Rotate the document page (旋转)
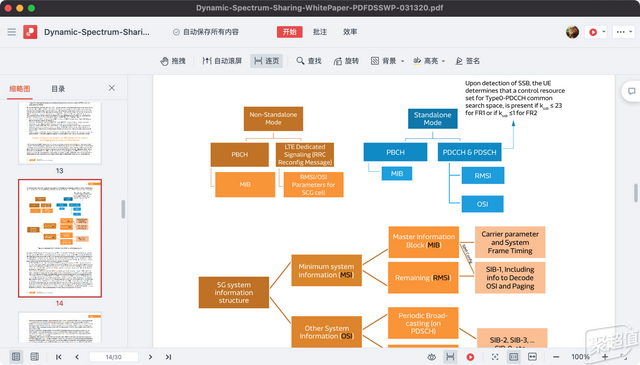Screen dimensions: 640x365 coord(346,61)
